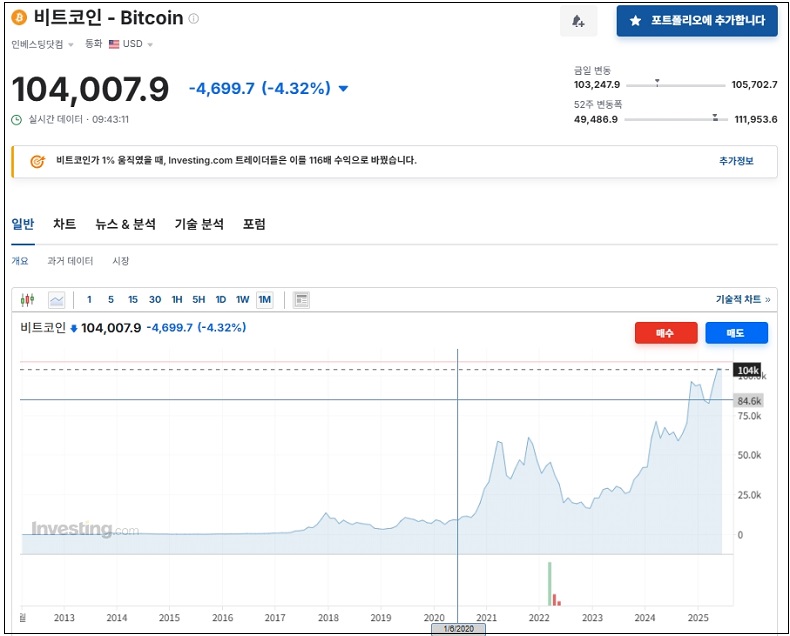The image size is (790, 636).
Task: Set chart interval to 1H
Action: (177, 300)
